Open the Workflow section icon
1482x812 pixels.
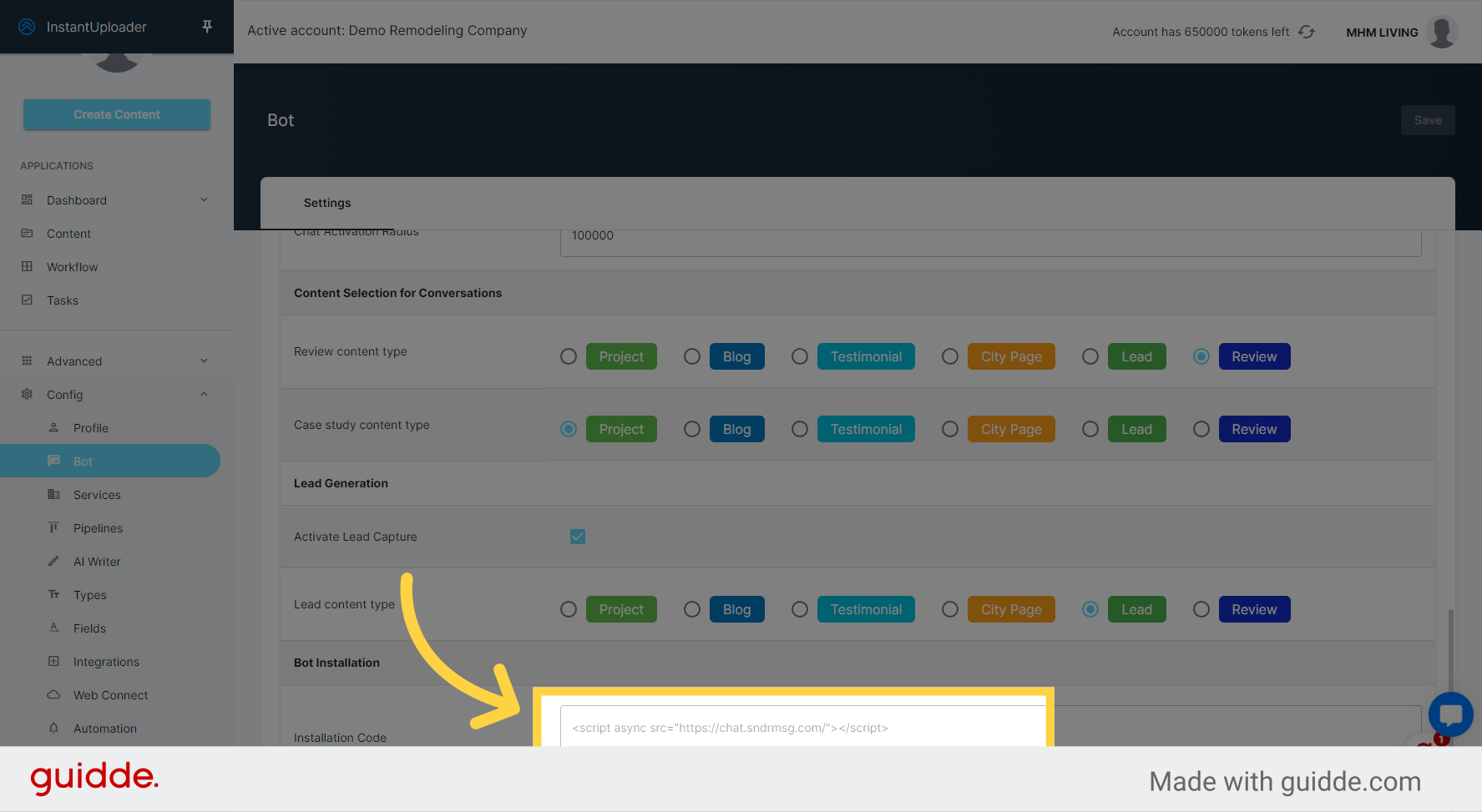[x=28, y=266]
